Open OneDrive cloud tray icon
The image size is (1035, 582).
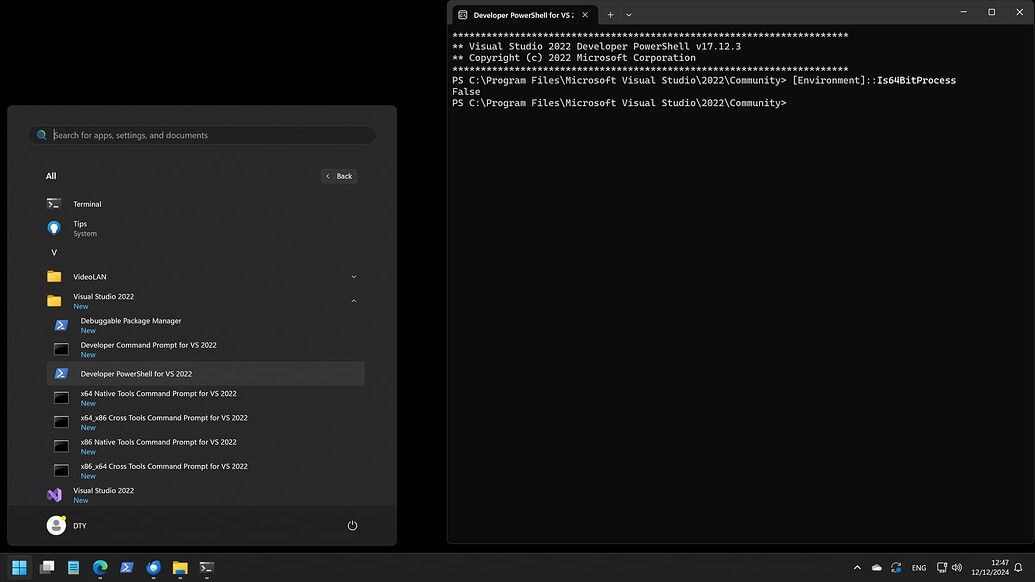877,567
